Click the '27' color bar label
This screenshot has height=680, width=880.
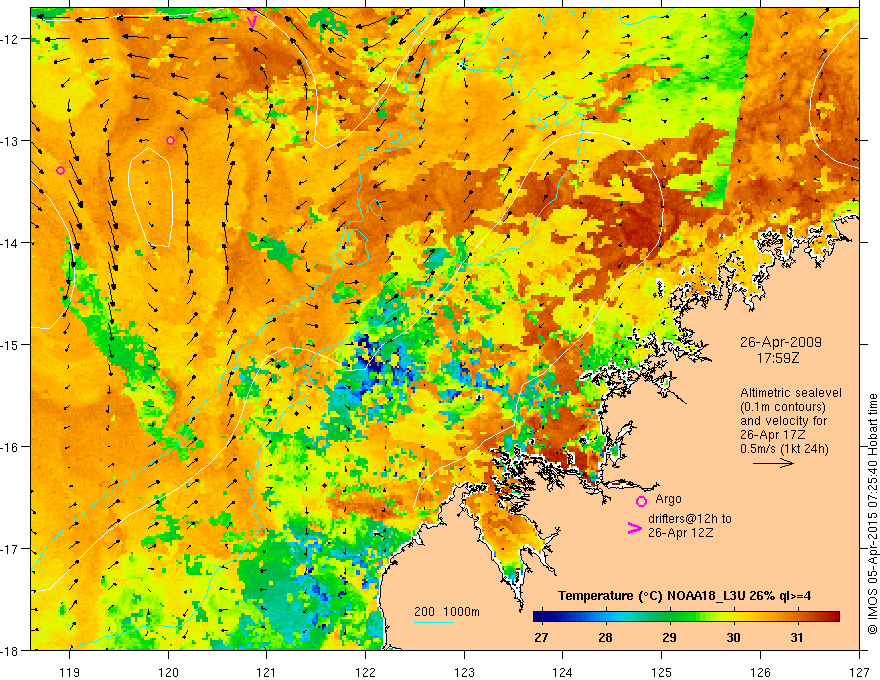[541, 637]
